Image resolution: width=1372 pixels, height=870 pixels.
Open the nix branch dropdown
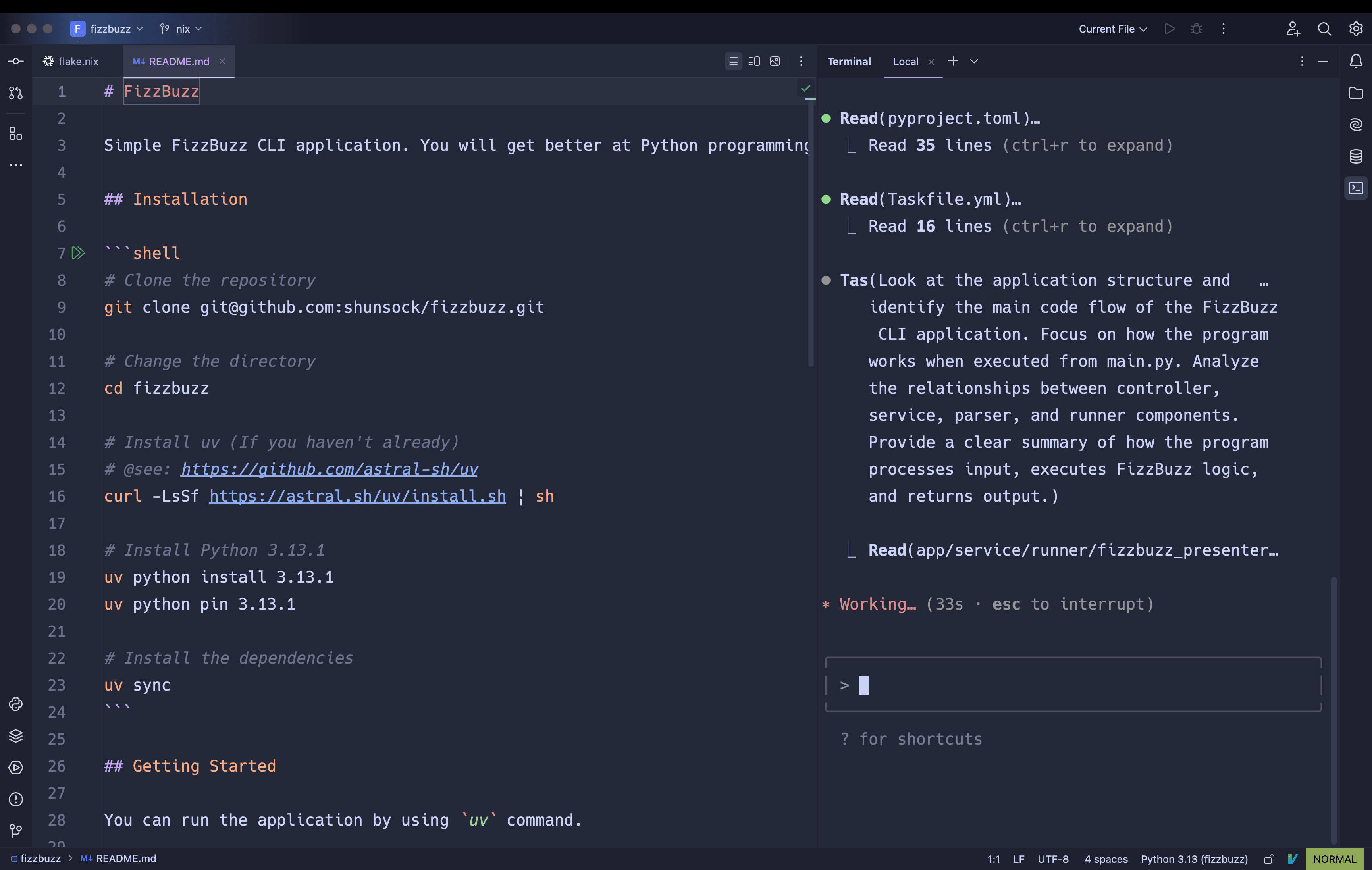point(182,29)
